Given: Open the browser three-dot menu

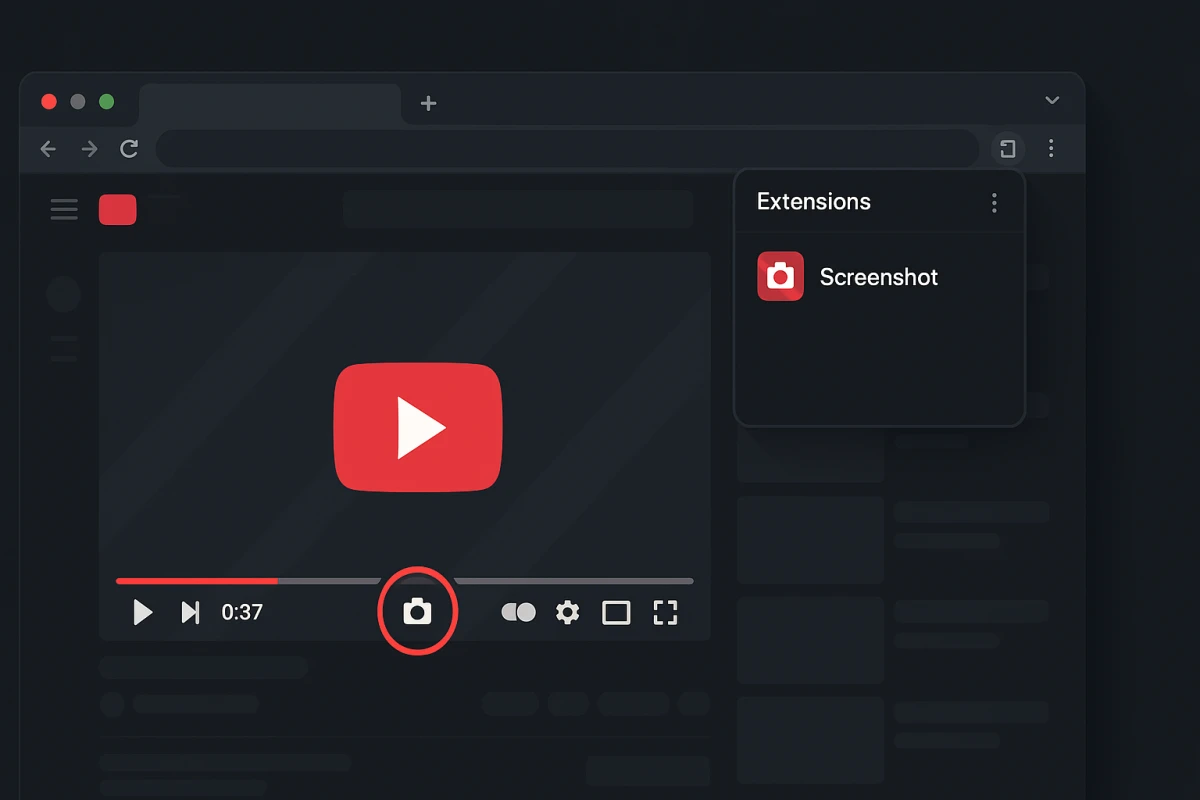Looking at the screenshot, I should [x=1051, y=149].
